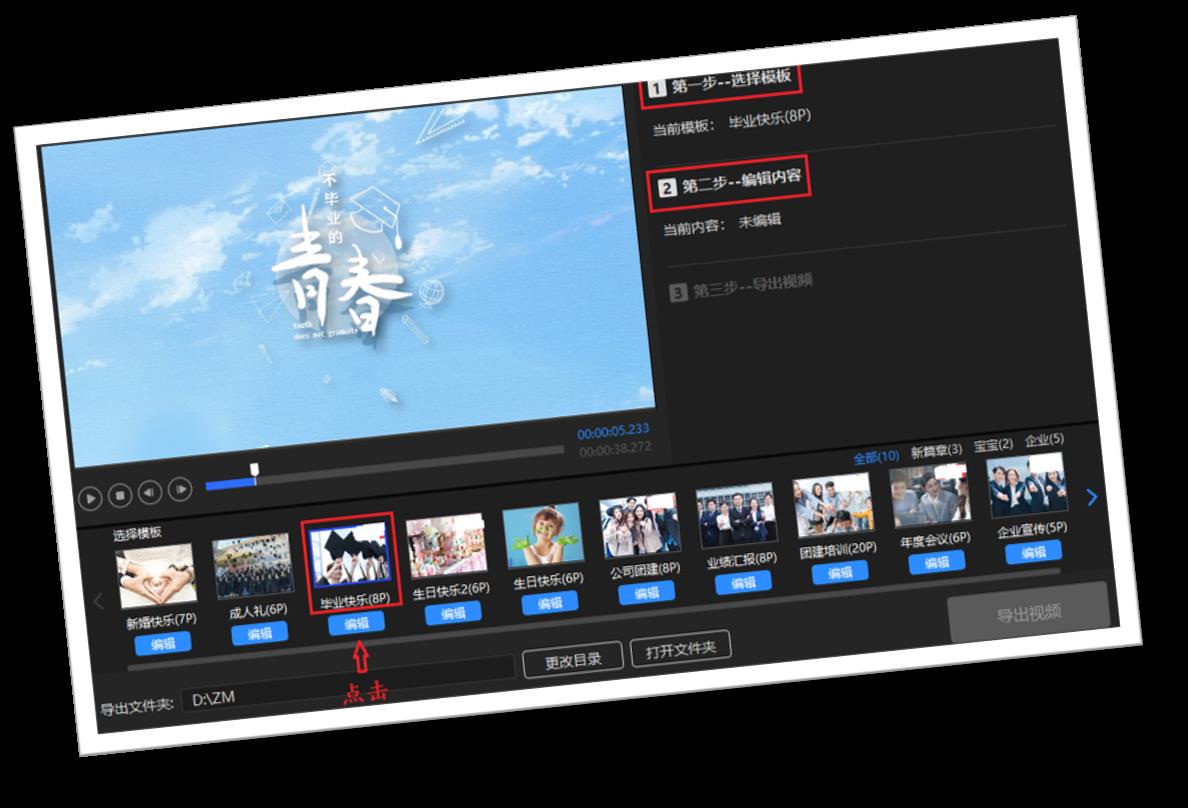The height and width of the screenshot is (808, 1188).
Task: Click the next frame button
Action: coord(180,489)
